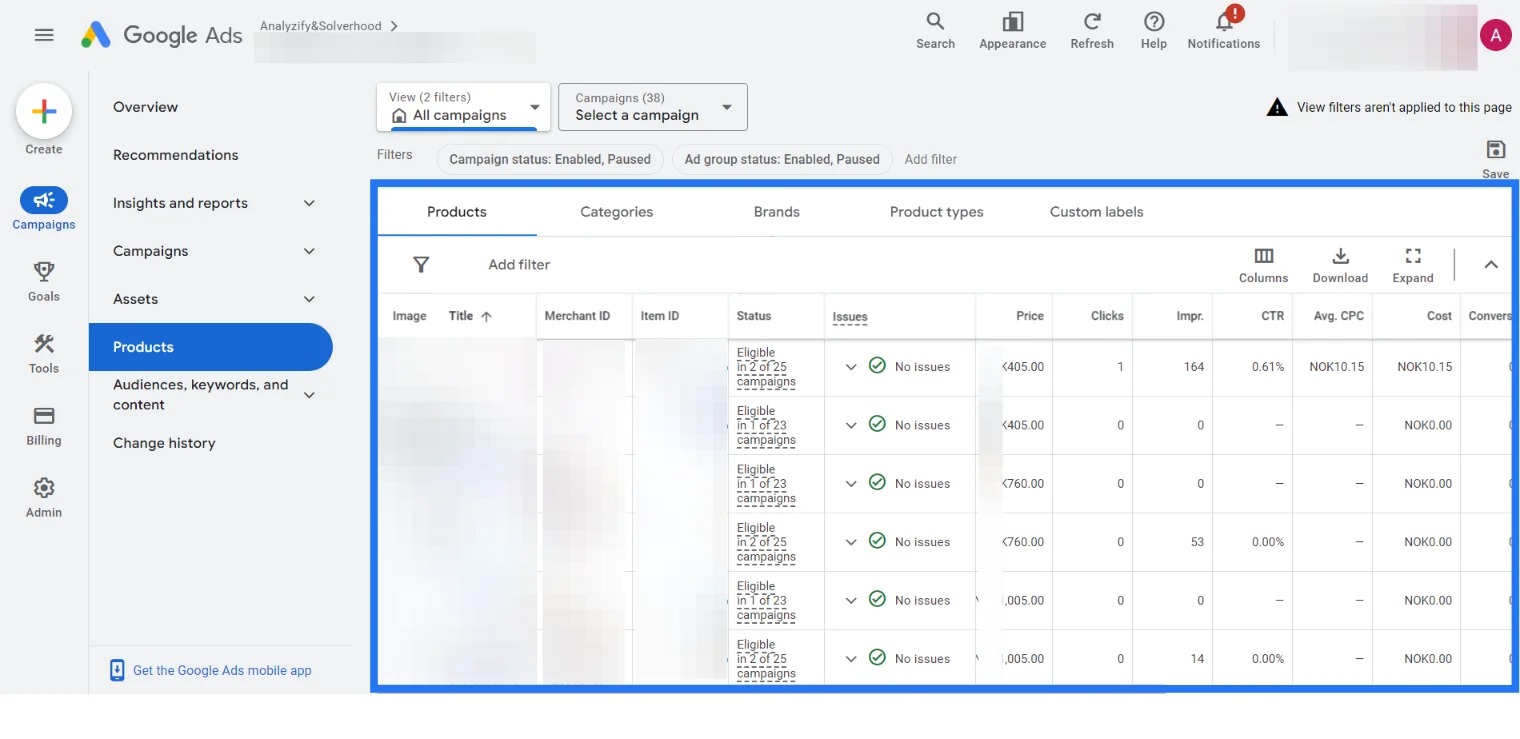Switch to the Product types tab
1520x739 pixels.
click(x=937, y=212)
